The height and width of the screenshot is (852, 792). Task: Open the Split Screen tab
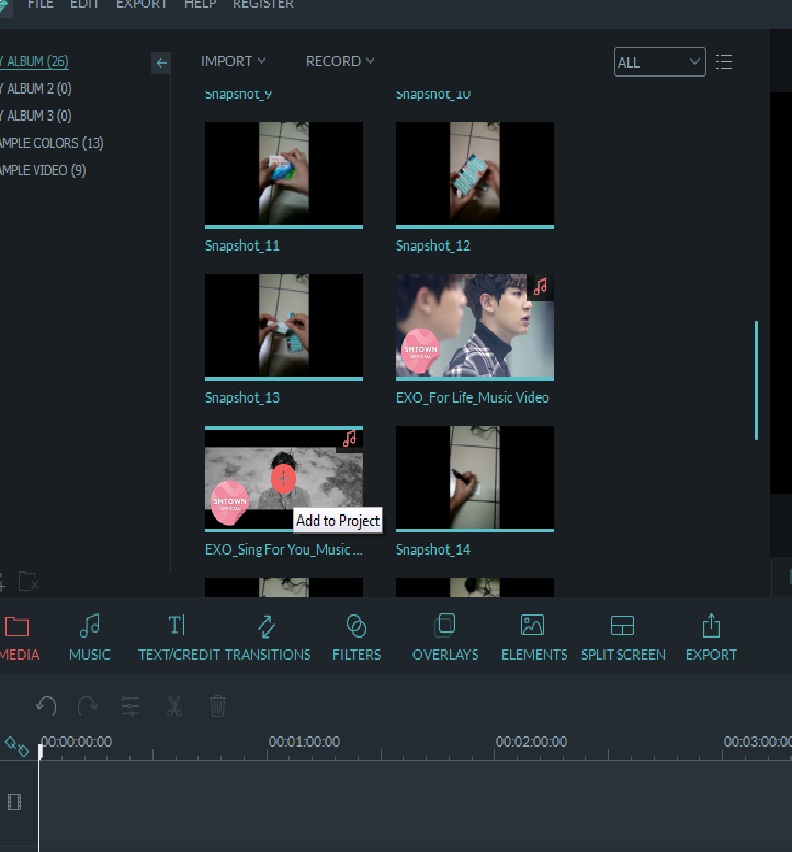tap(623, 638)
